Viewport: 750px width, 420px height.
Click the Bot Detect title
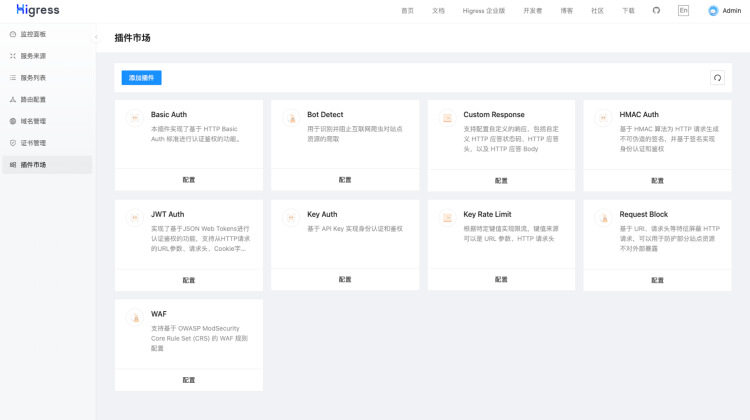(x=325, y=114)
